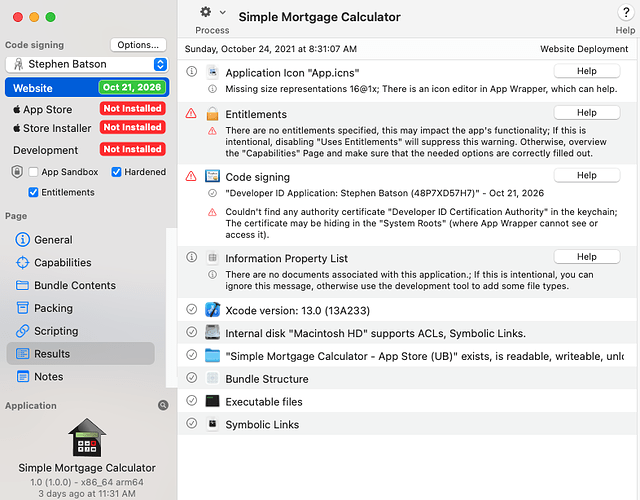This screenshot has height=500, width=640.
Task: Click the Packing box icon
Action: 22,308
